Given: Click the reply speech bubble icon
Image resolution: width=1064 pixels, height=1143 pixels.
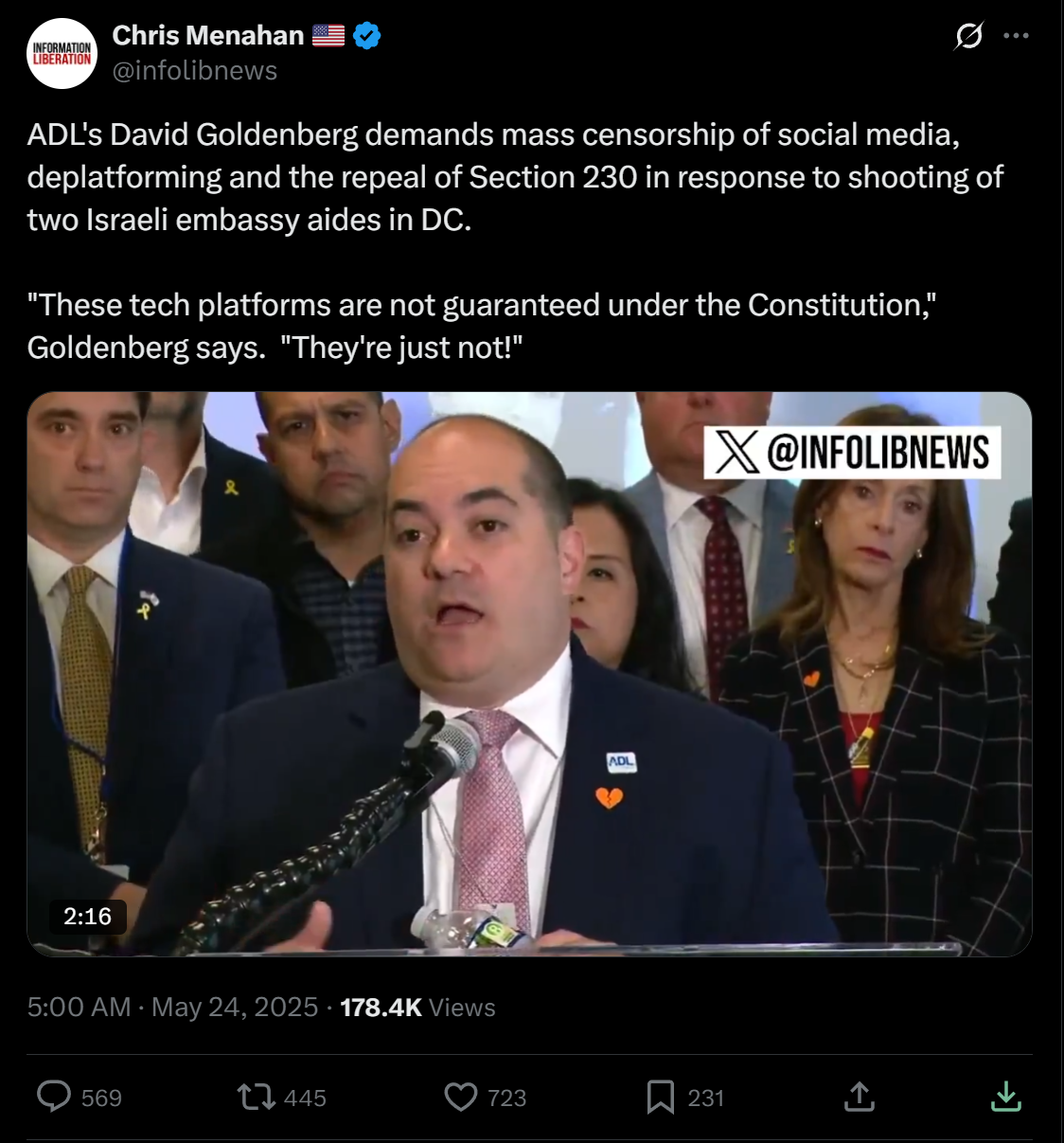Looking at the screenshot, I should 54,1097.
